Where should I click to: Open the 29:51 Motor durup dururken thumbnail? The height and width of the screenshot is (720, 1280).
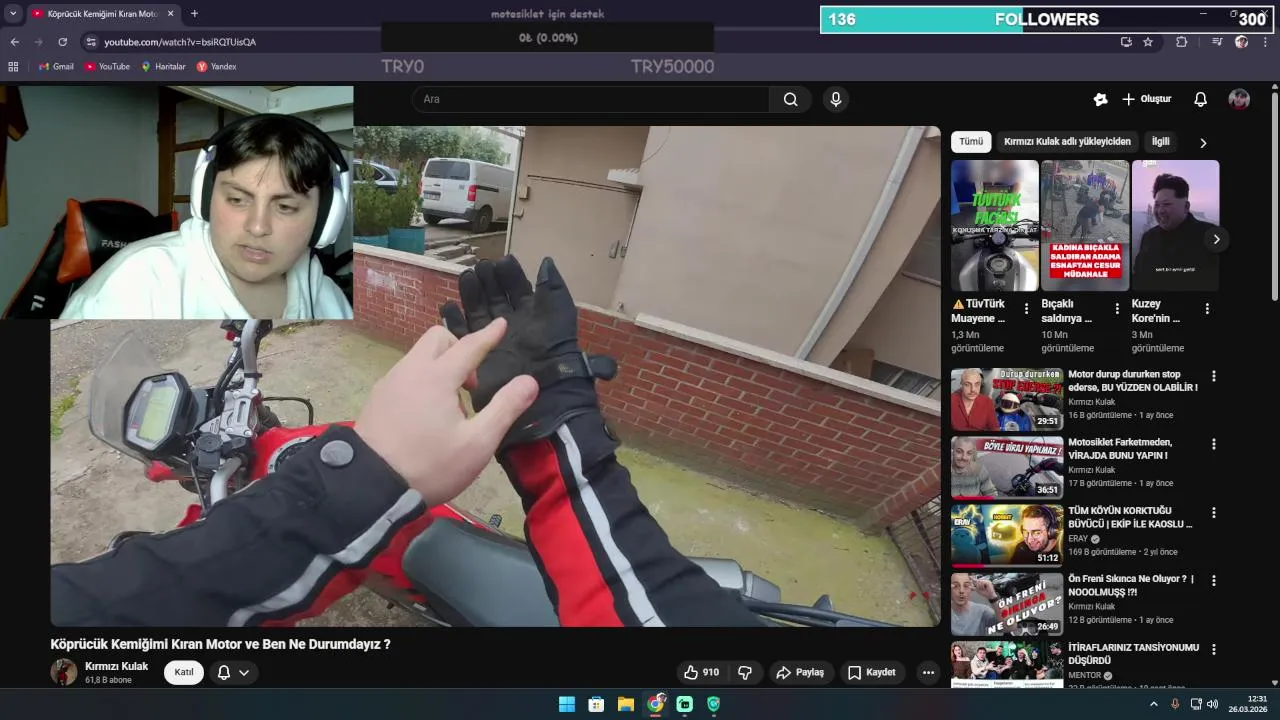tap(1007, 400)
